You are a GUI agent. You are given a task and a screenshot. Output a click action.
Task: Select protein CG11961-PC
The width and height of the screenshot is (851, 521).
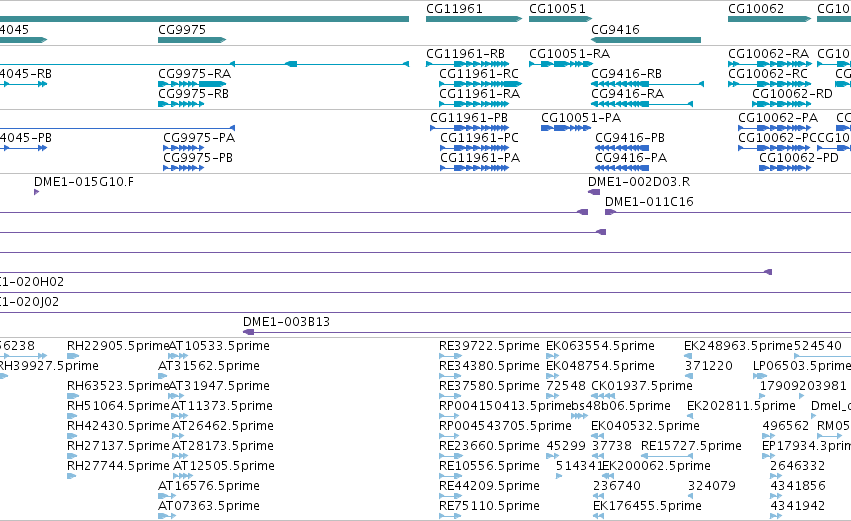tap(474, 148)
